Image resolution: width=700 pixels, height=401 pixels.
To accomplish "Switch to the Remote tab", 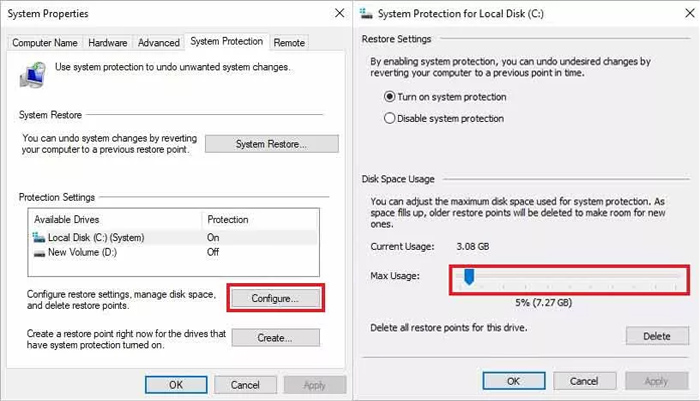I will [x=289, y=43].
